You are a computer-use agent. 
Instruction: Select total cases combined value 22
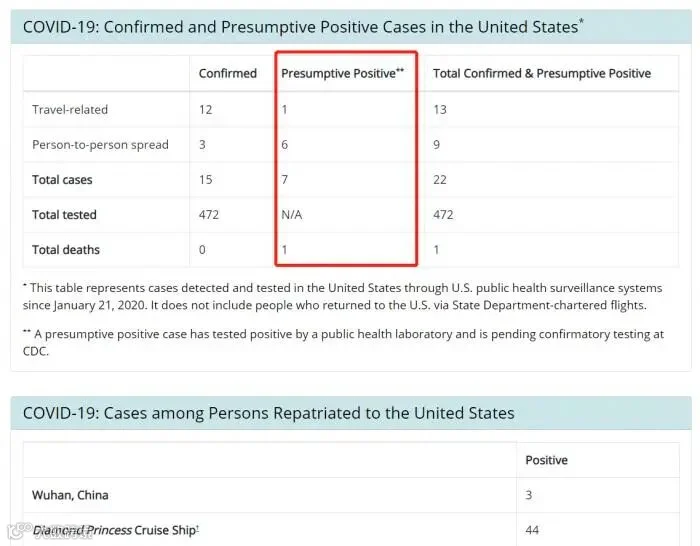click(x=440, y=179)
